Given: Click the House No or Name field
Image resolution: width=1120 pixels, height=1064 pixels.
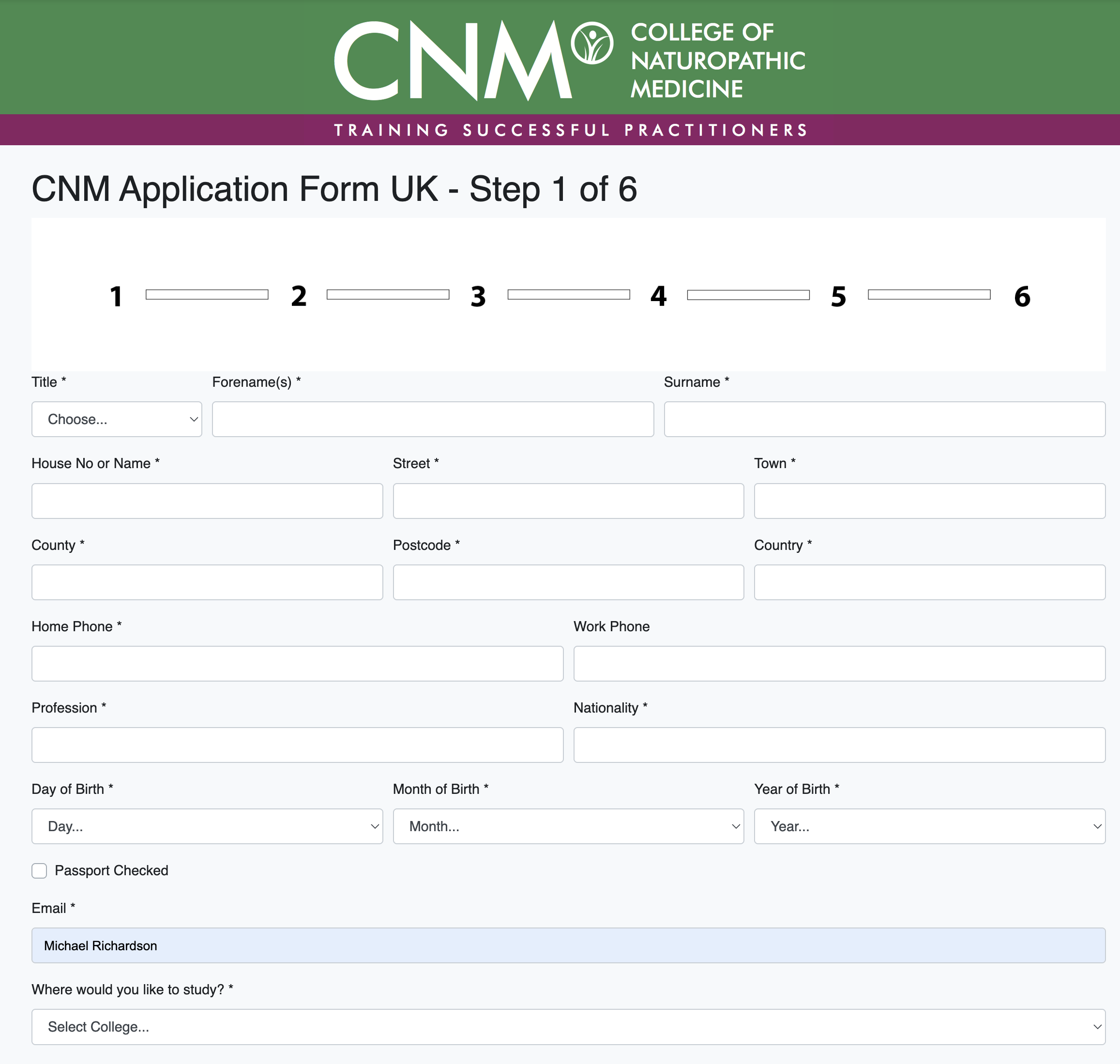Looking at the screenshot, I should (207, 501).
